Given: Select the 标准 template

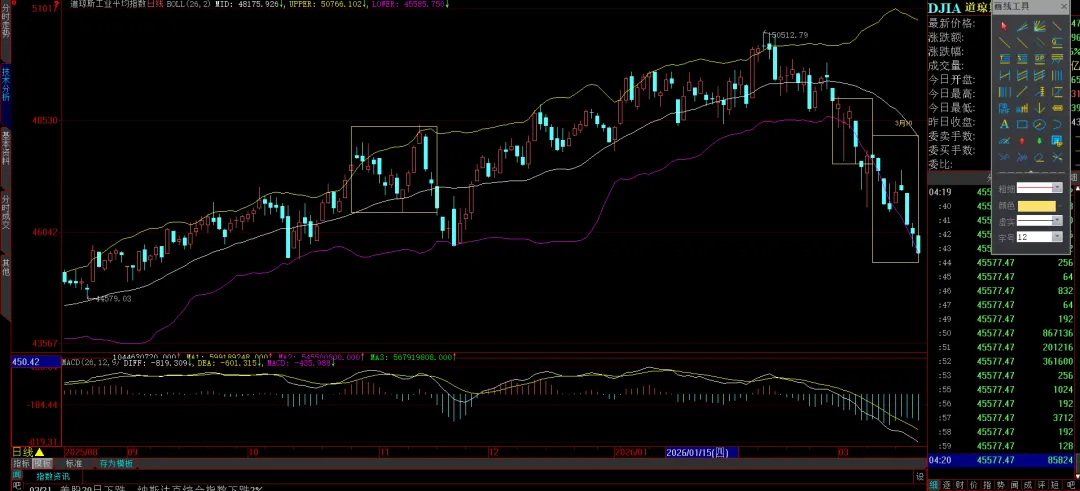Looking at the screenshot, I should coord(74,463).
